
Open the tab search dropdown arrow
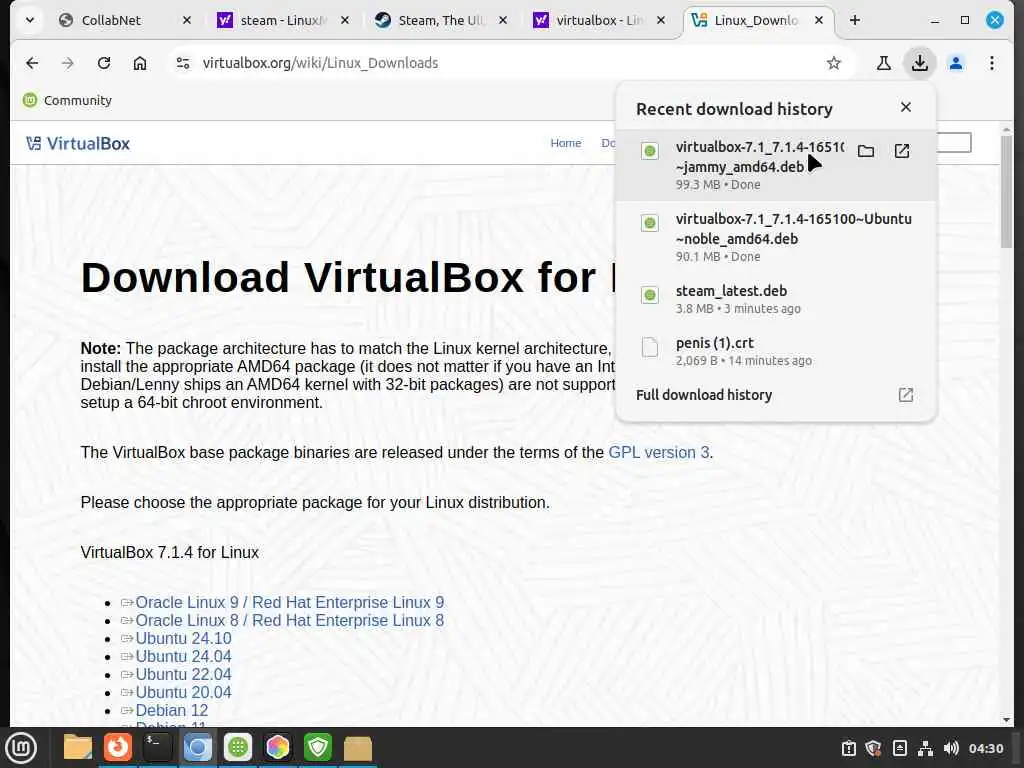coord(29,20)
